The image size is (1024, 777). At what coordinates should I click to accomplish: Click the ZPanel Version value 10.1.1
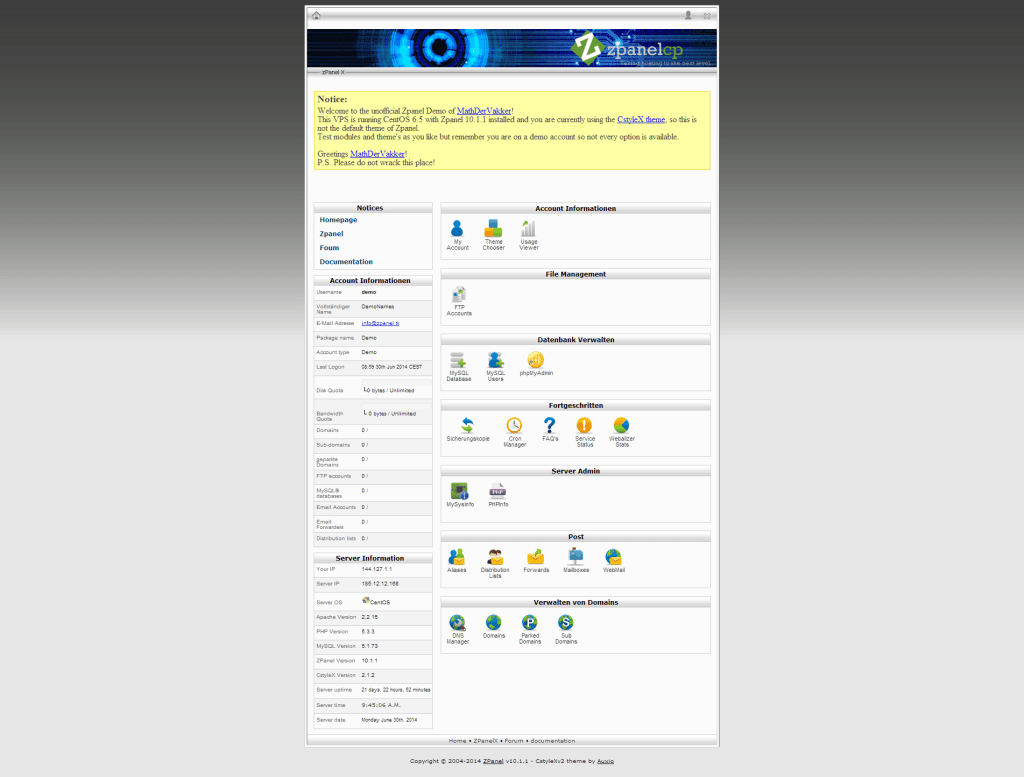pos(370,661)
